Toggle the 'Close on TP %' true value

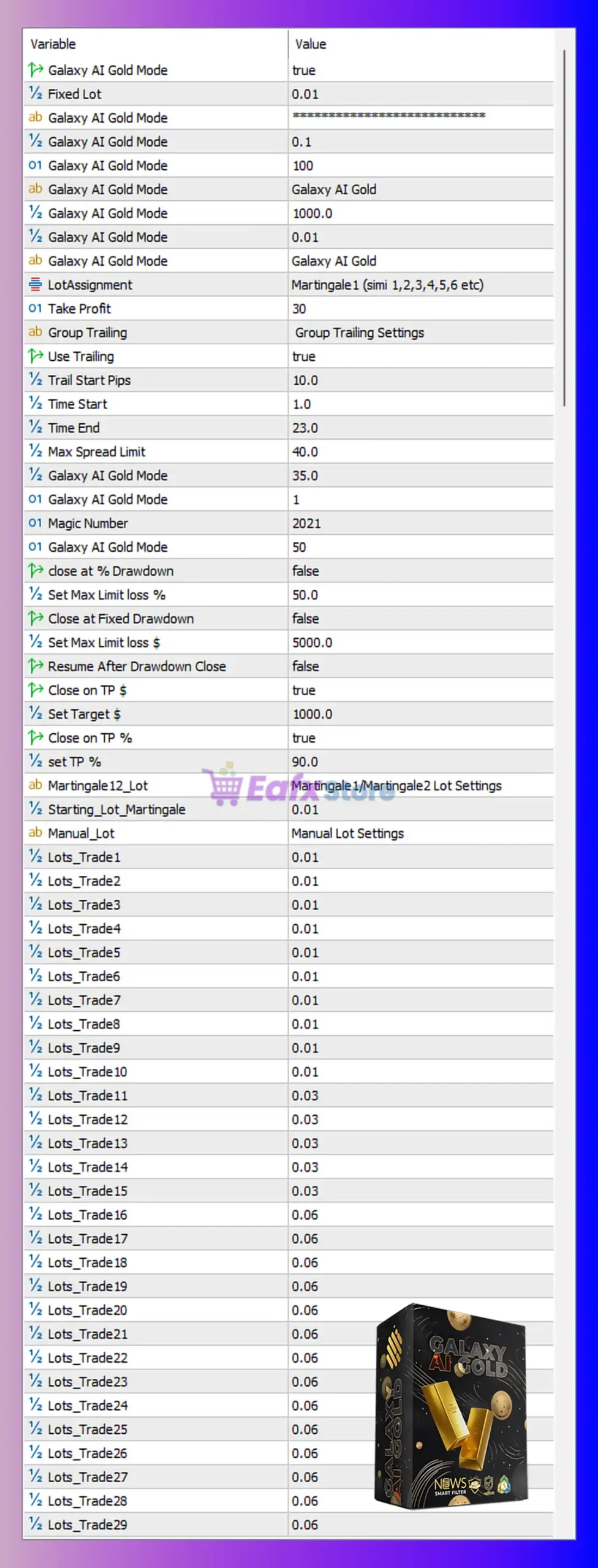[304, 738]
